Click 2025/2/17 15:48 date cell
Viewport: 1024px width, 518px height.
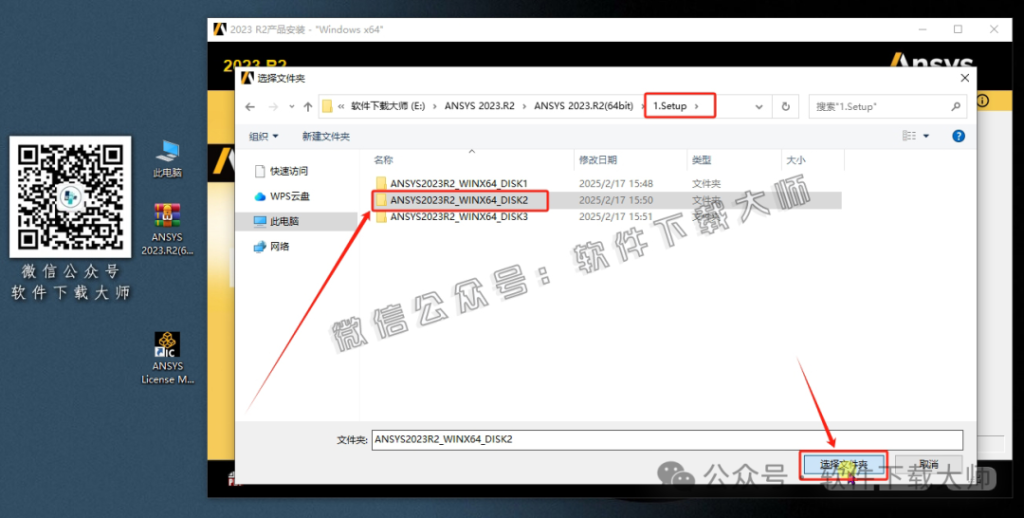point(616,184)
